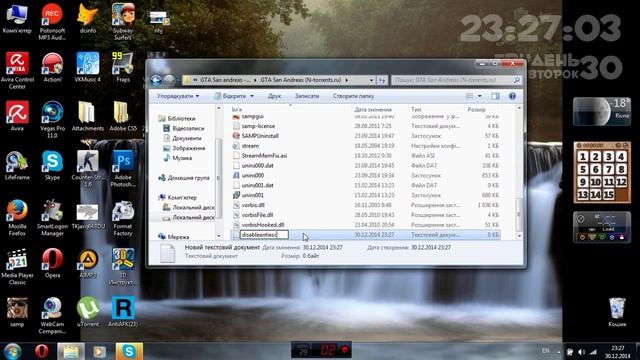Click Створити папку button
This screenshot has height=360, width=640.
point(353,96)
